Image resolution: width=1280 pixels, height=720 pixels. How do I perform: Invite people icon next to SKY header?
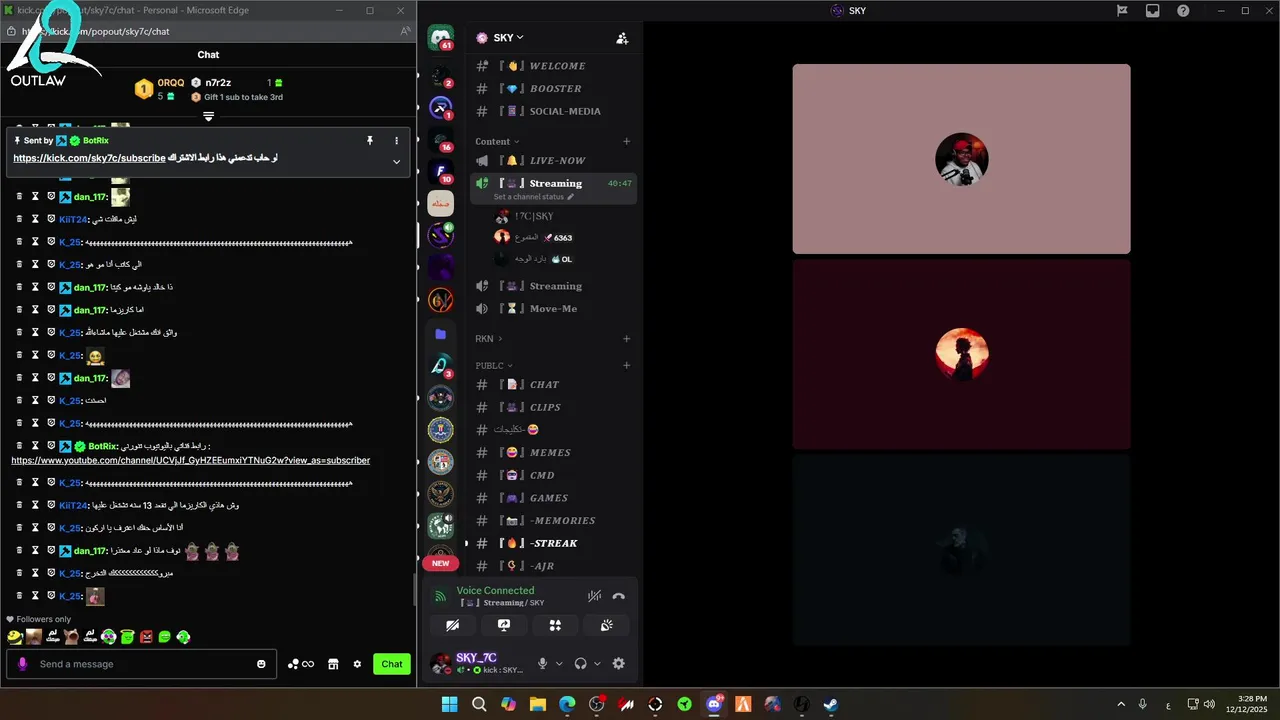622,38
